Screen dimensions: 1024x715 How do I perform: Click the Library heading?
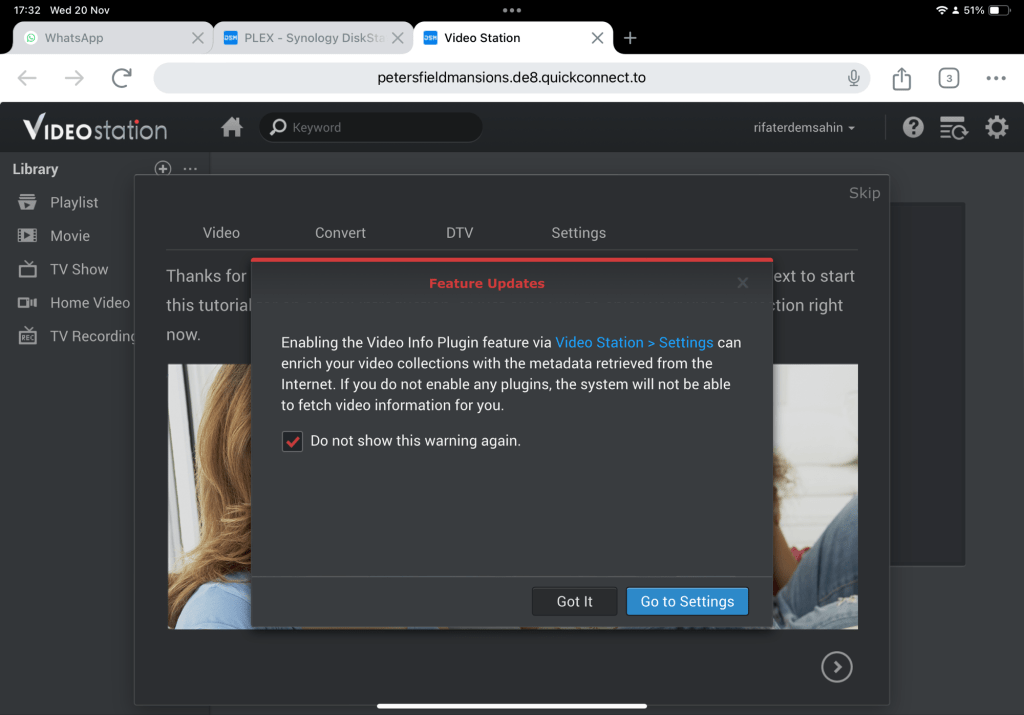(35, 169)
